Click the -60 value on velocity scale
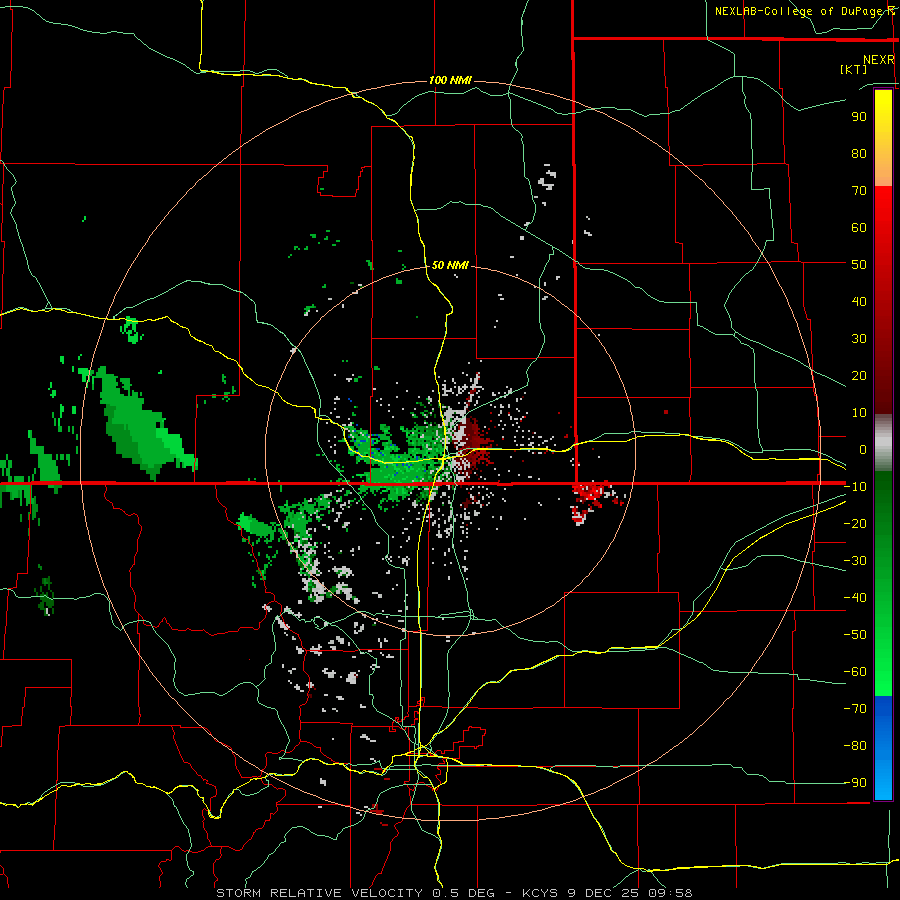This screenshot has width=900, height=900. tap(855, 672)
